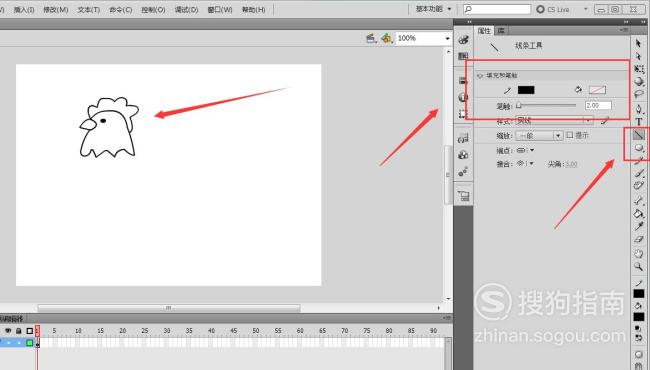Click the toolbox stroke color swatch
Viewport: 650px width, 370px height.
639,294
